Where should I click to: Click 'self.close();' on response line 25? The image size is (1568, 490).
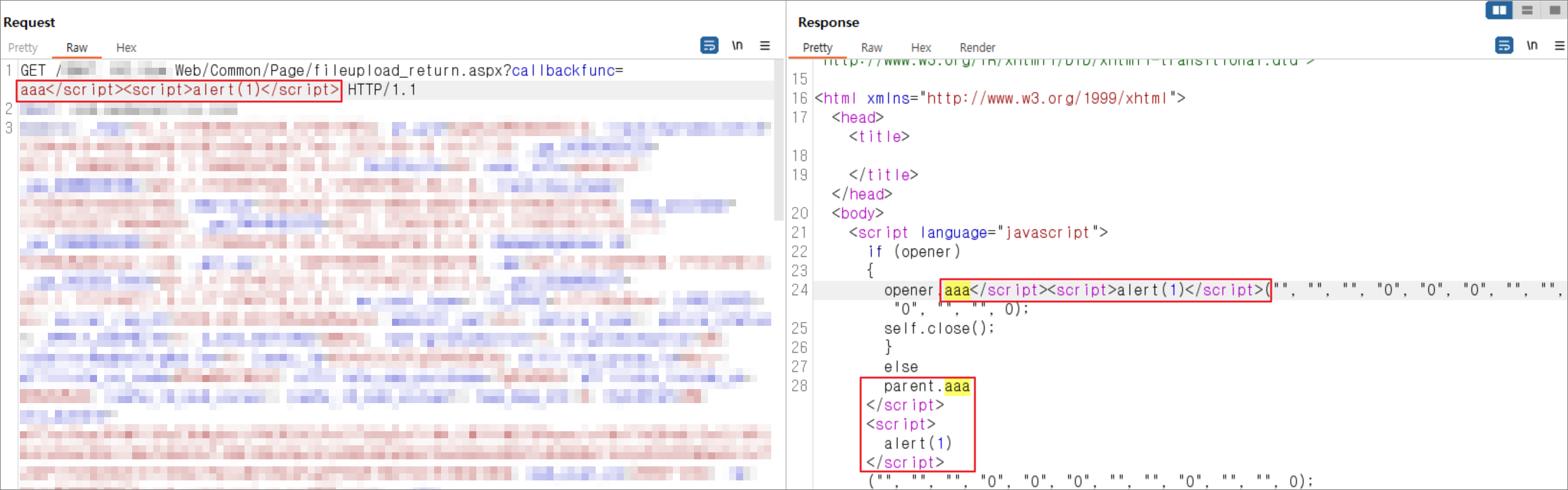[x=939, y=328]
